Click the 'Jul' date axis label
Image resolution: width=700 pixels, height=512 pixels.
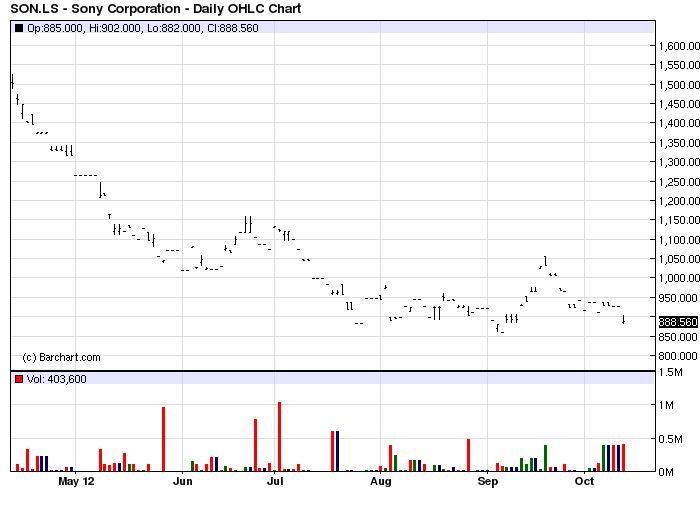pyautogui.click(x=275, y=481)
